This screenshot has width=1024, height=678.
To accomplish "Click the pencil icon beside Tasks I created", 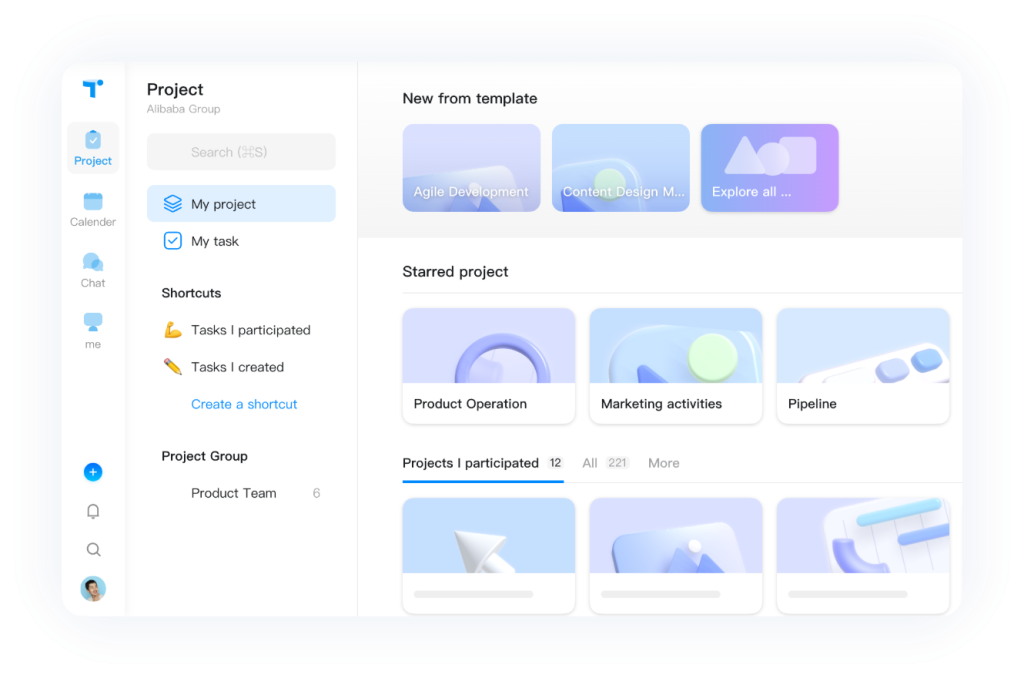I will pyautogui.click(x=170, y=367).
